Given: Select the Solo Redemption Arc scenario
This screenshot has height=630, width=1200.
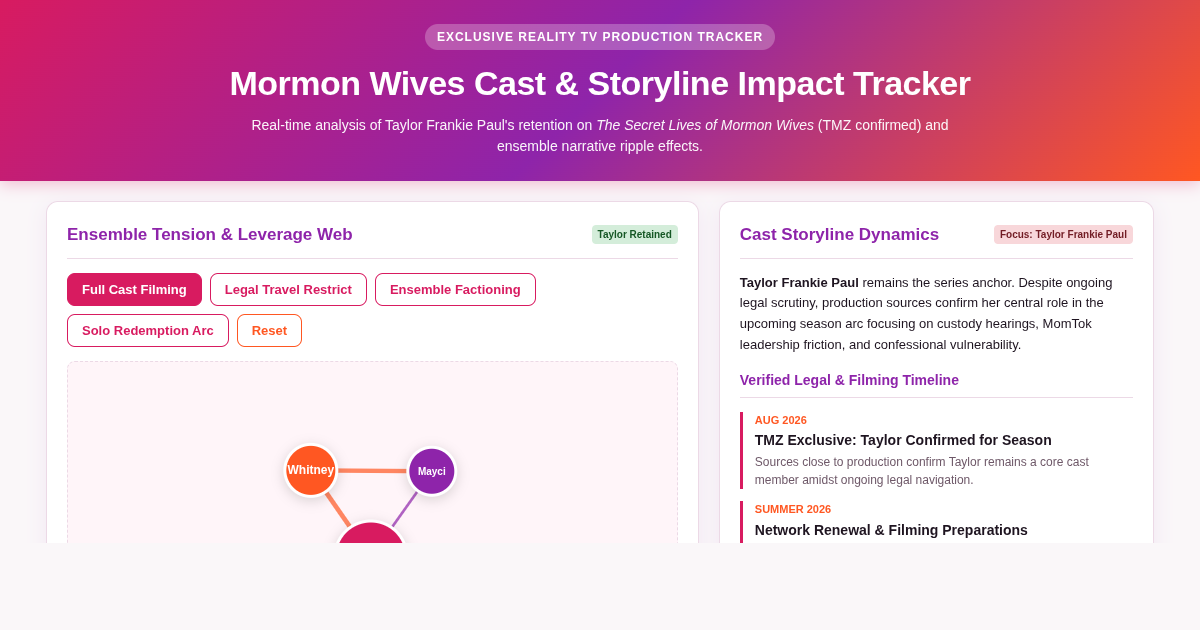Looking at the screenshot, I should tap(148, 331).
